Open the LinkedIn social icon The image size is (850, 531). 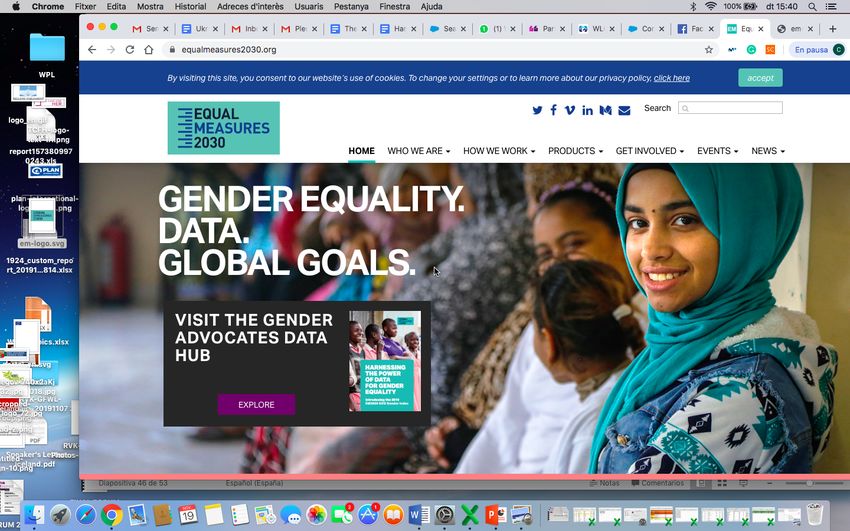587,110
